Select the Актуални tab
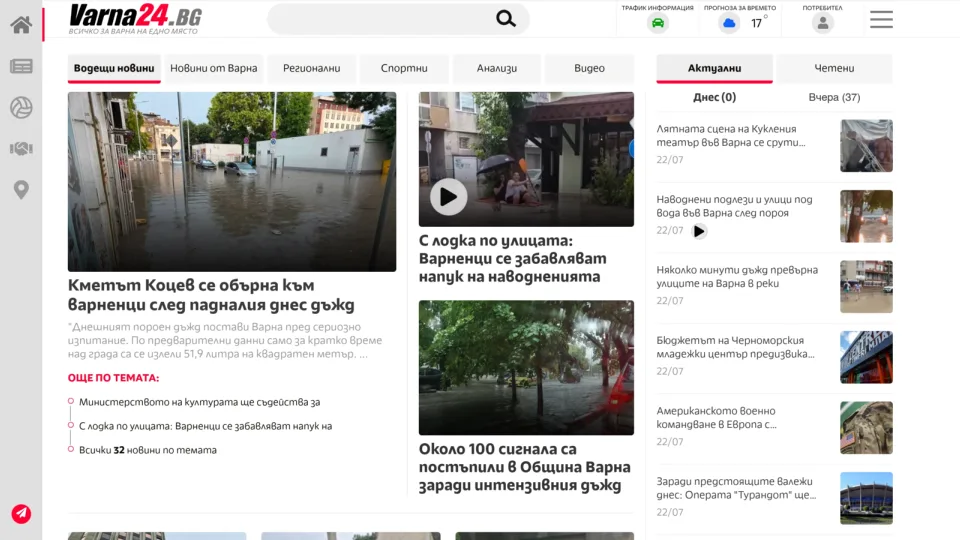 pos(714,68)
